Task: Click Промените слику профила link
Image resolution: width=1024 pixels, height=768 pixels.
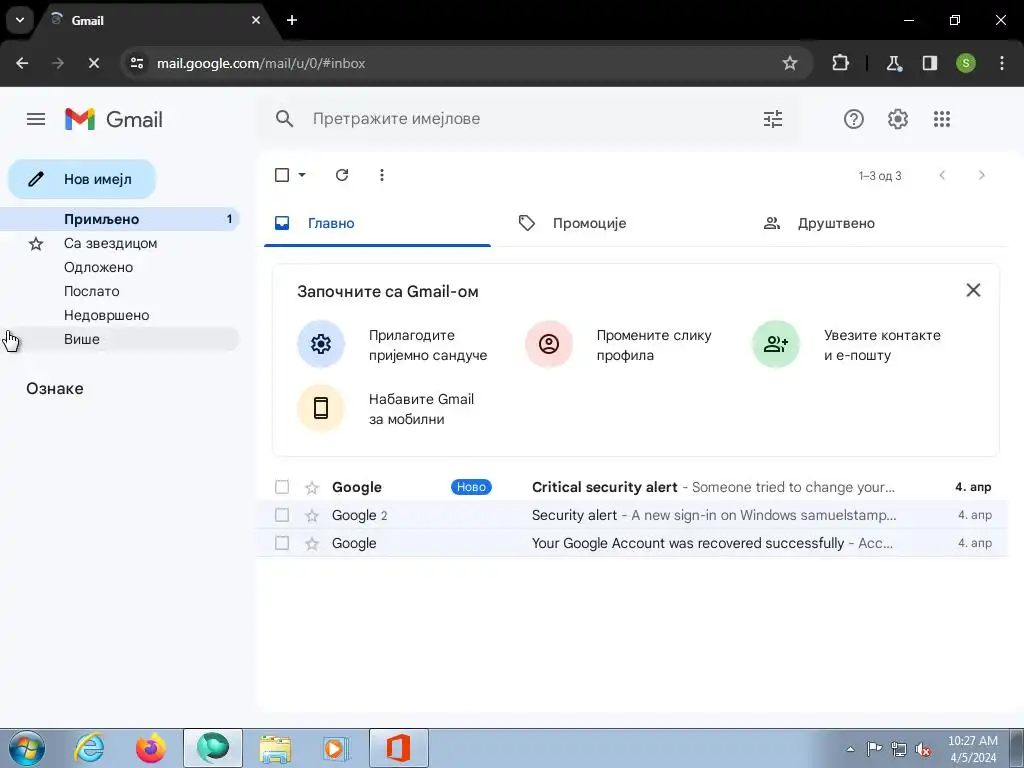Action: pyautogui.click(x=654, y=345)
